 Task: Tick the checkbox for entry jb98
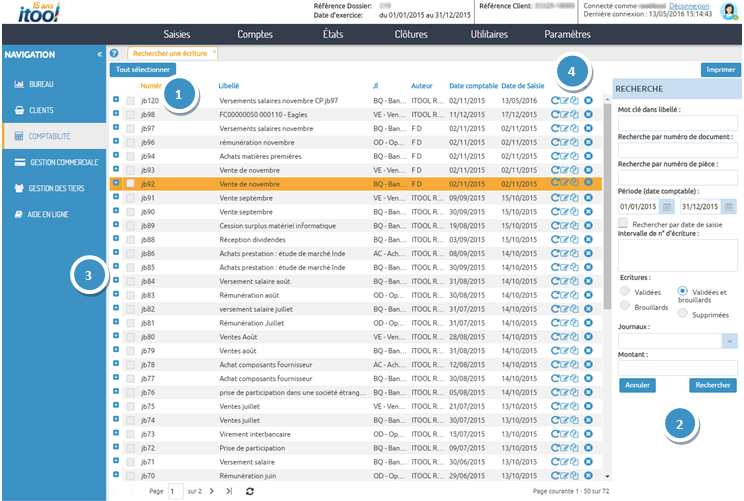[x=130, y=114]
